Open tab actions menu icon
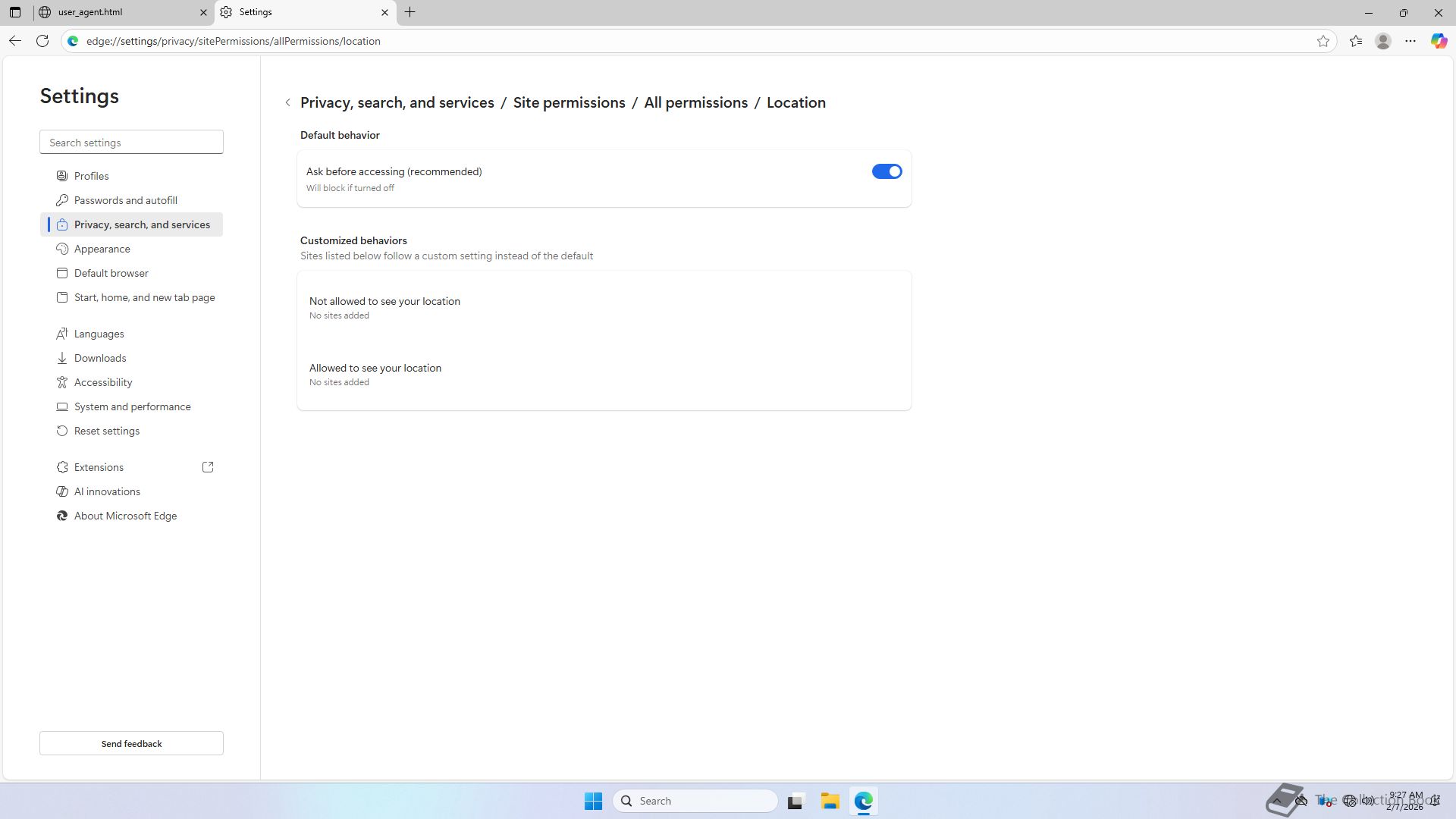Viewport: 1456px width, 819px height. 15,12
